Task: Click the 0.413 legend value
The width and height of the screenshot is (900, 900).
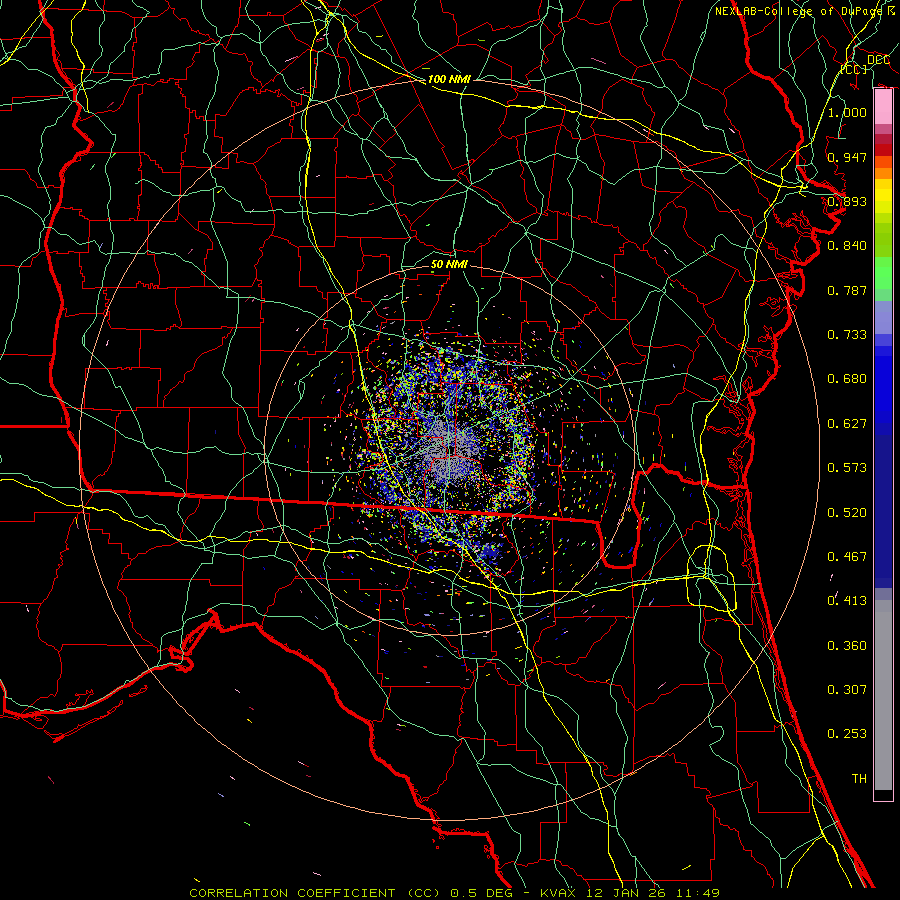Action: tap(847, 601)
